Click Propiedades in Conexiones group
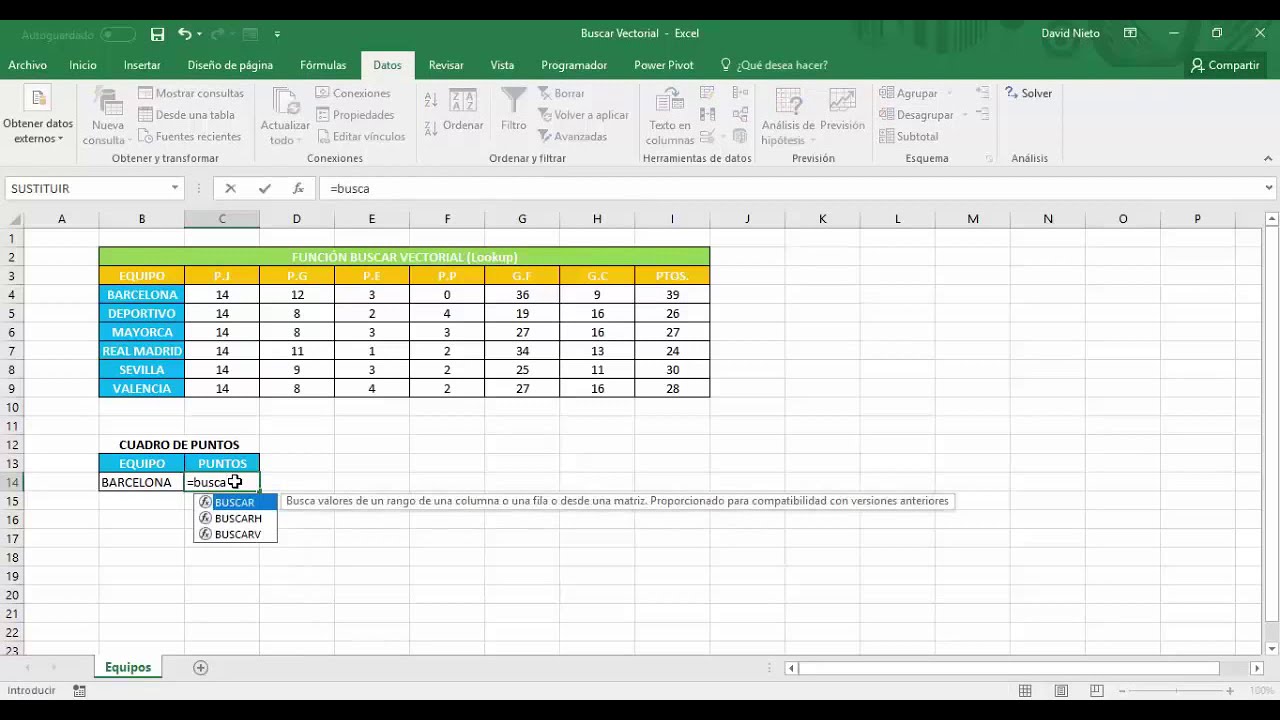Image resolution: width=1280 pixels, height=720 pixels. click(x=355, y=115)
